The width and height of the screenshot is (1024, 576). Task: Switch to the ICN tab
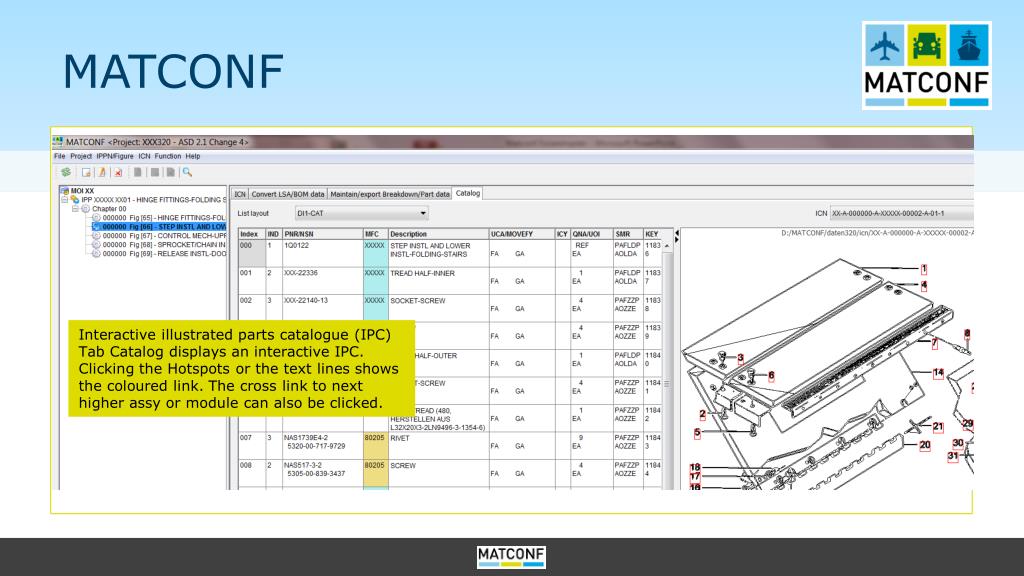click(x=240, y=194)
